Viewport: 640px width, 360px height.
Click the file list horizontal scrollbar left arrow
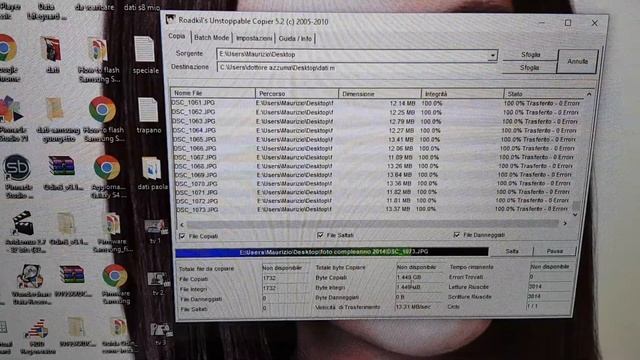pyautogui.click(x=182, y=224)
